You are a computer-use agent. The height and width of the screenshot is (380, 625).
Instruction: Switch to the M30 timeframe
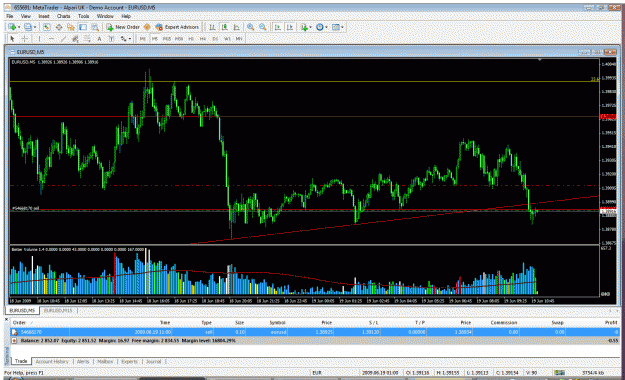tap(179, 39)
